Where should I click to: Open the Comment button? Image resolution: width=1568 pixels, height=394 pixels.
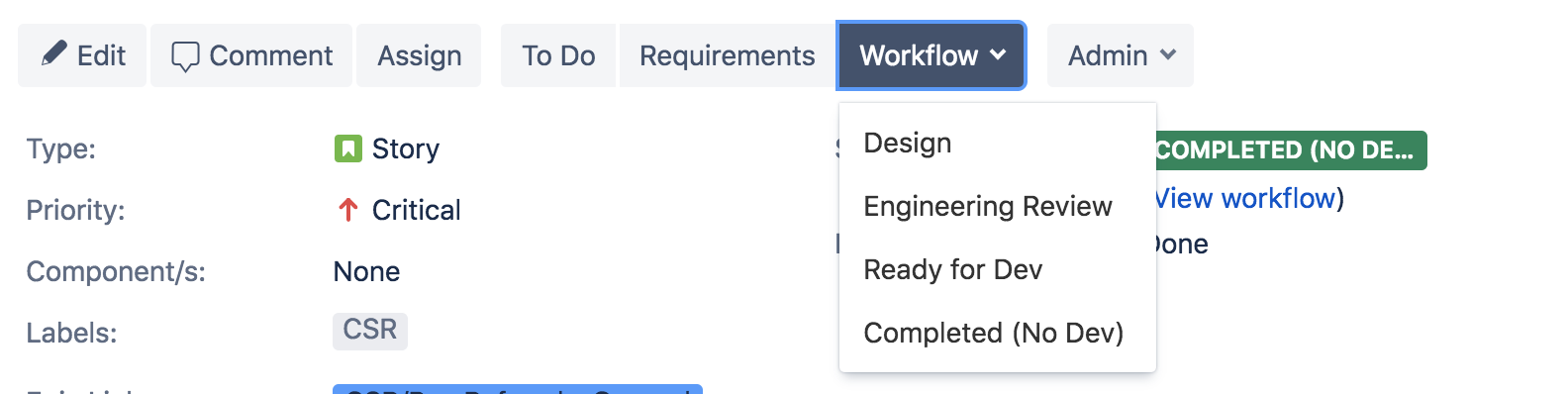(251, 55)
